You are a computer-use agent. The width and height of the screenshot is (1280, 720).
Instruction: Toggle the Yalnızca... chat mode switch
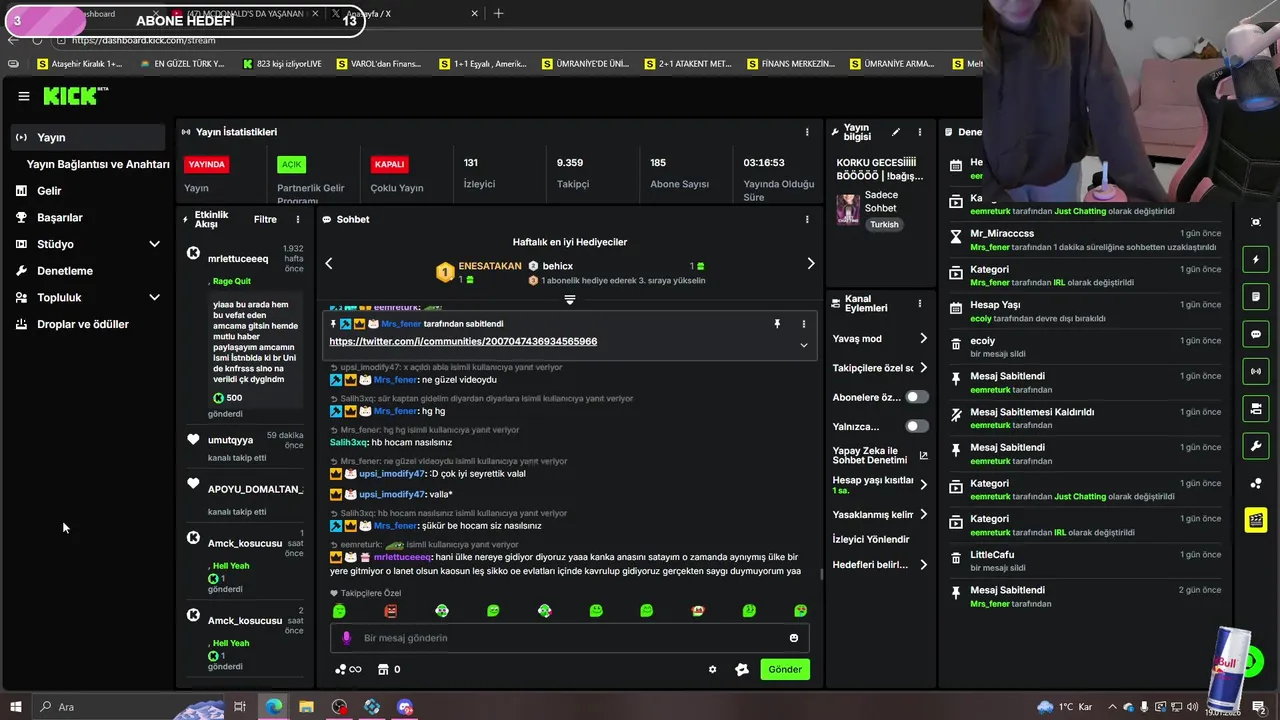[x=916, y=426]
